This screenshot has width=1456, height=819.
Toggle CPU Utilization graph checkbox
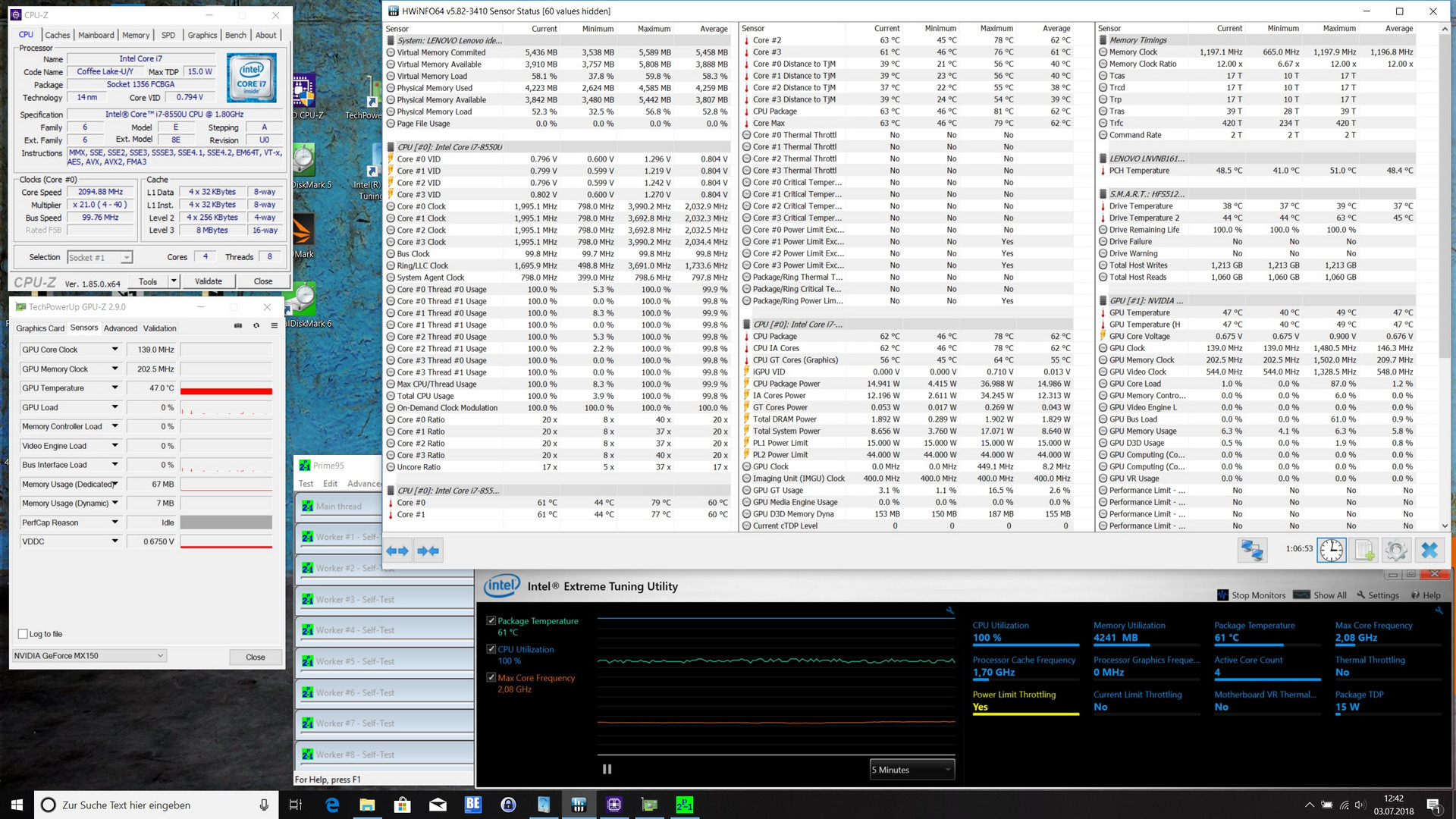click(491, 650)
